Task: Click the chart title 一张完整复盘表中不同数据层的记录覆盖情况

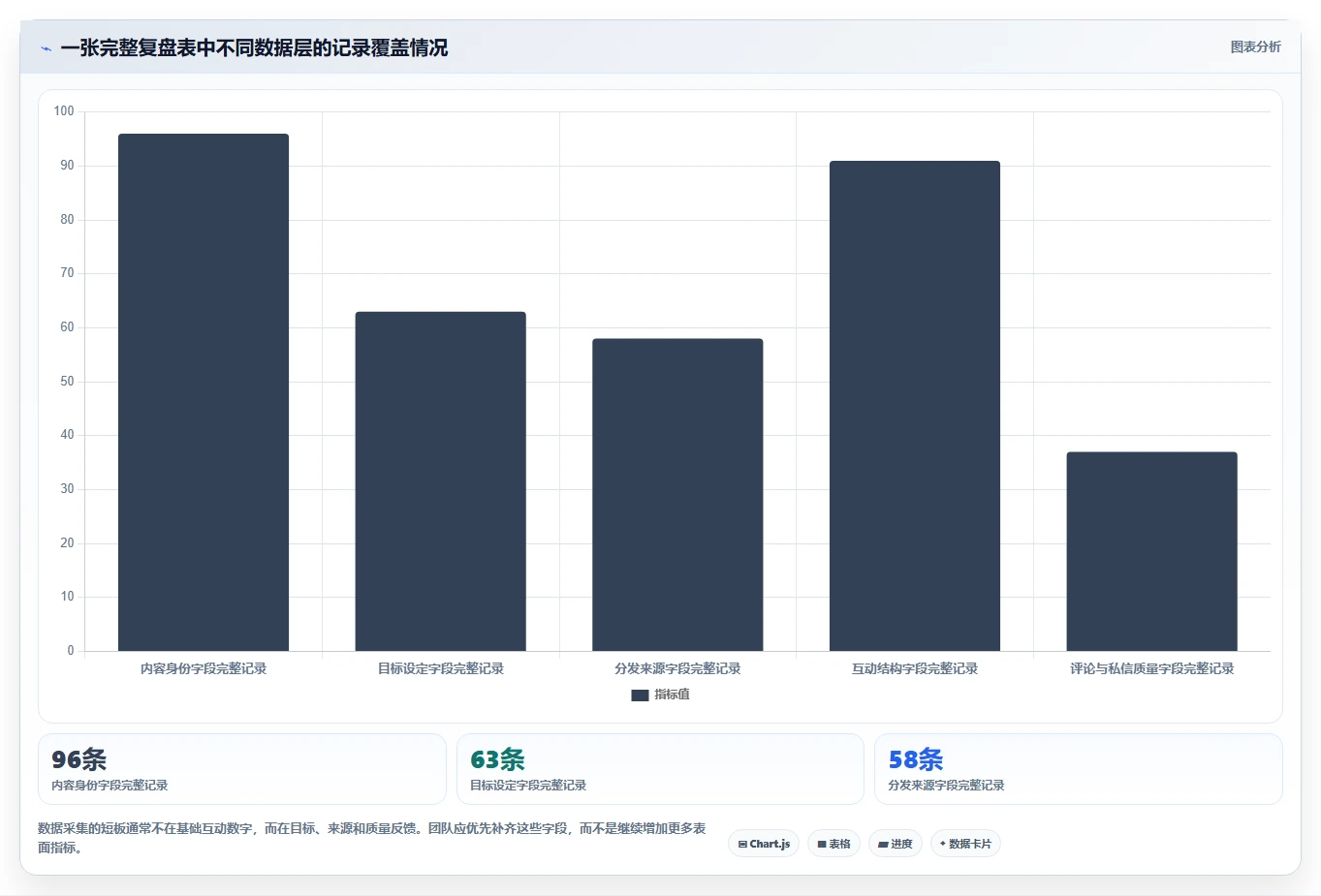Action: 254,47
